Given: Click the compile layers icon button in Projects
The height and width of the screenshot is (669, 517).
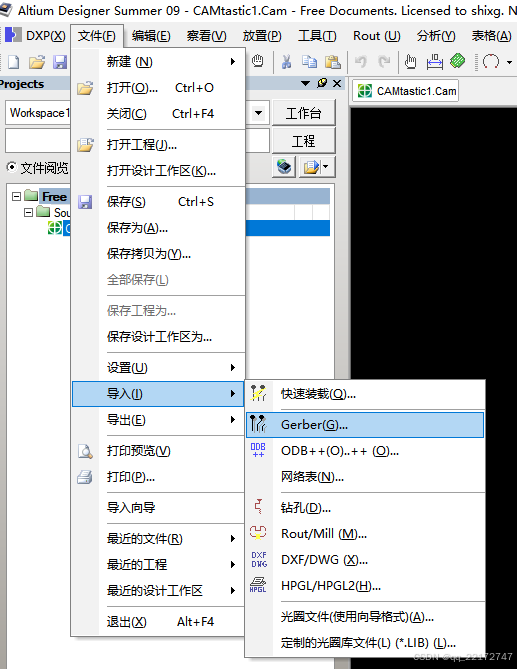Looking at the screenshot, I should click(284, 167).
